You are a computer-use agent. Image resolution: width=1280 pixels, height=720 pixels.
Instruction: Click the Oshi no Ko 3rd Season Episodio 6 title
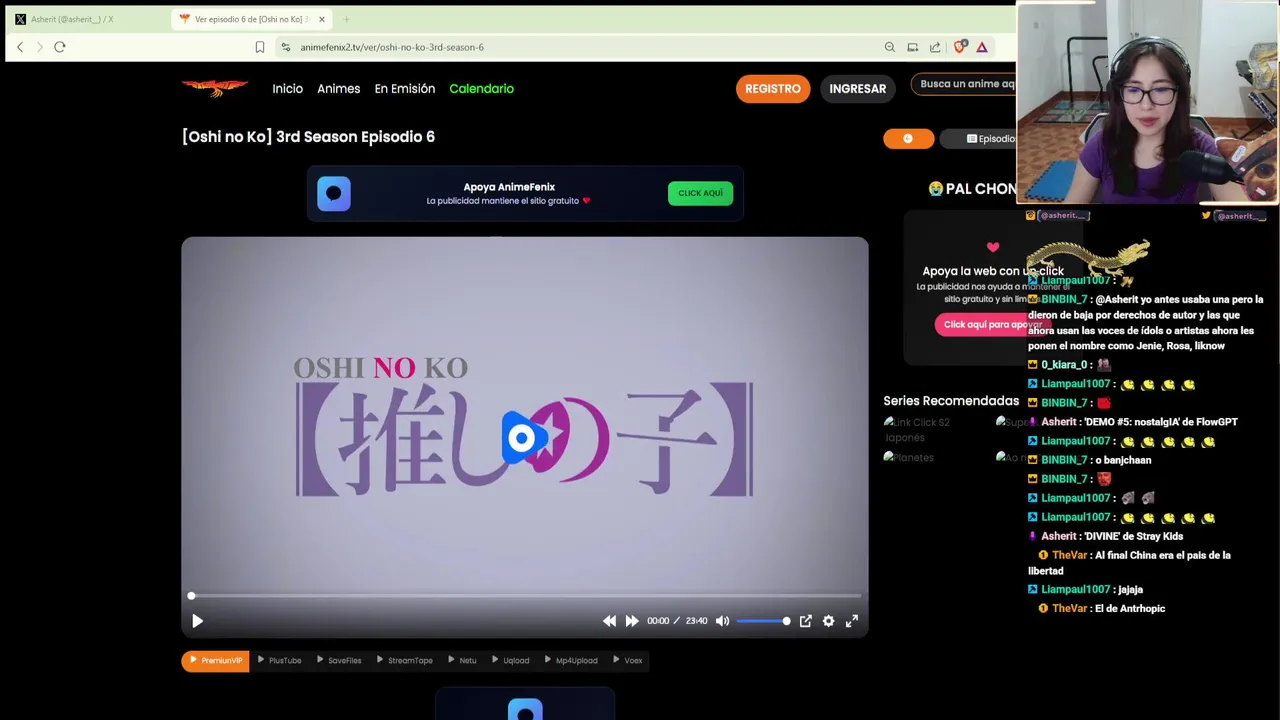308,137
